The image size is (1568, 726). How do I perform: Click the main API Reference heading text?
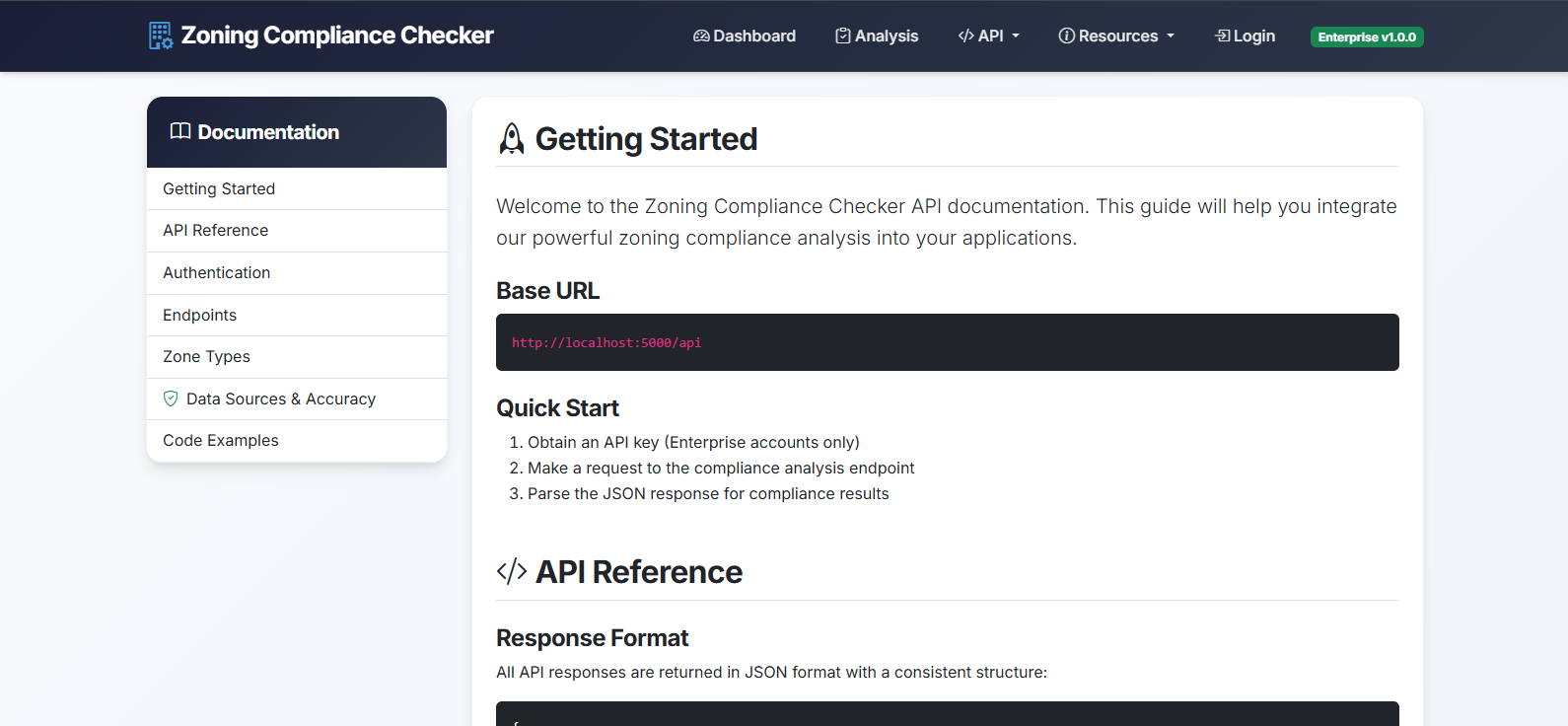(639, 572)
